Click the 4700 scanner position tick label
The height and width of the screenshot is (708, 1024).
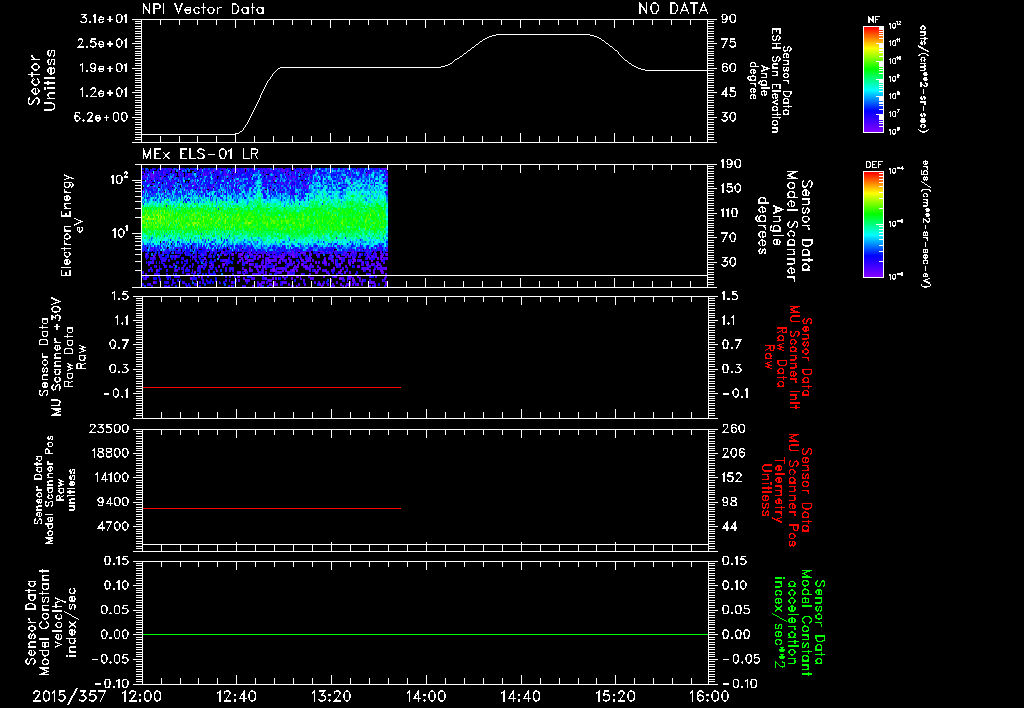(113, 526)
